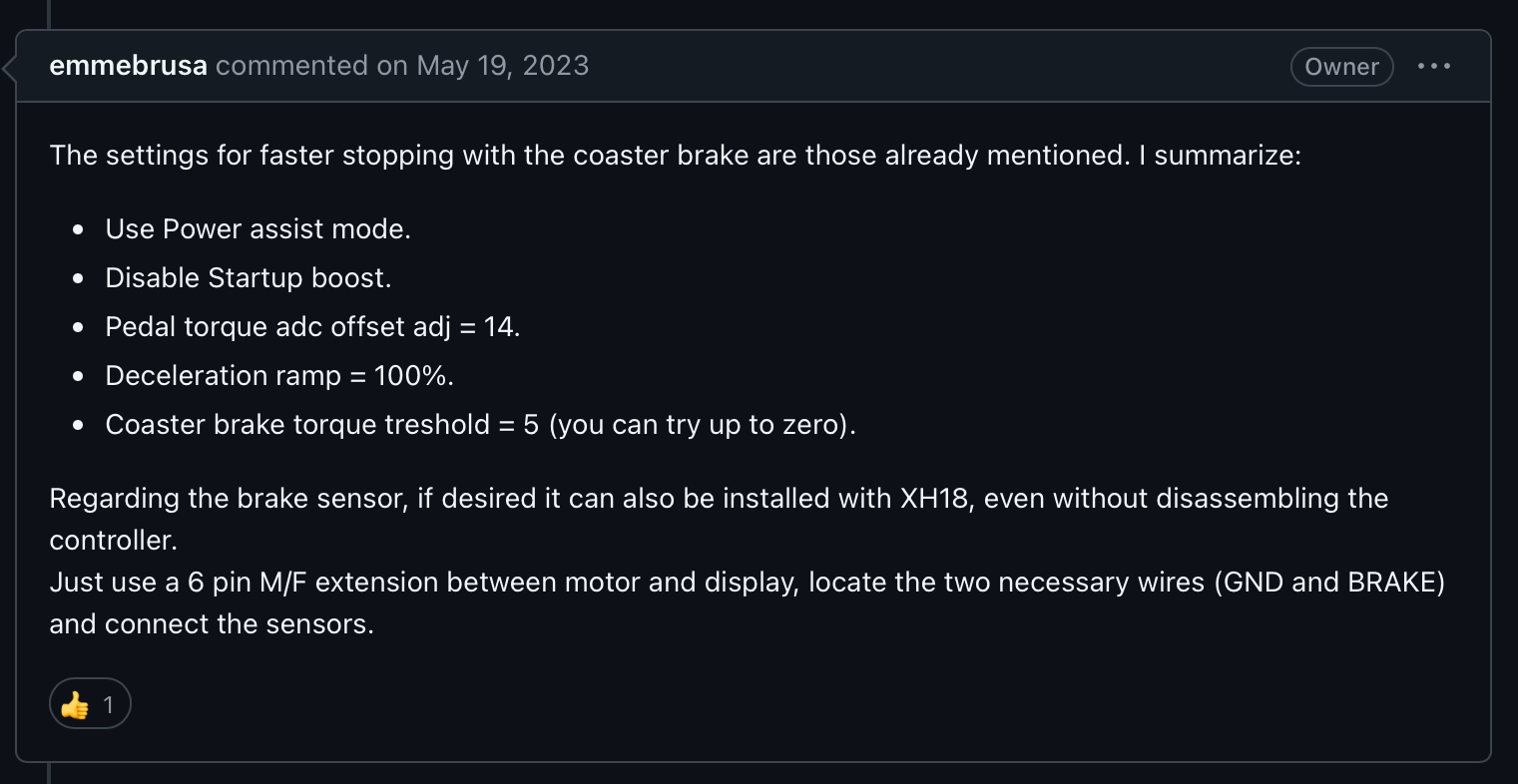The image size is (1518, 784).
Task: Click the Owner badge label
Action: point(1341,67)
